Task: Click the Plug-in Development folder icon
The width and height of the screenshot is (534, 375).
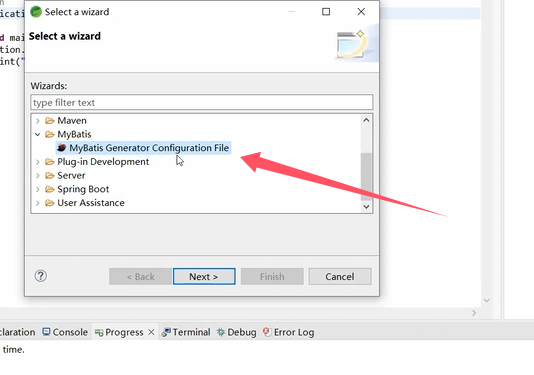Action: click(50, 162)
